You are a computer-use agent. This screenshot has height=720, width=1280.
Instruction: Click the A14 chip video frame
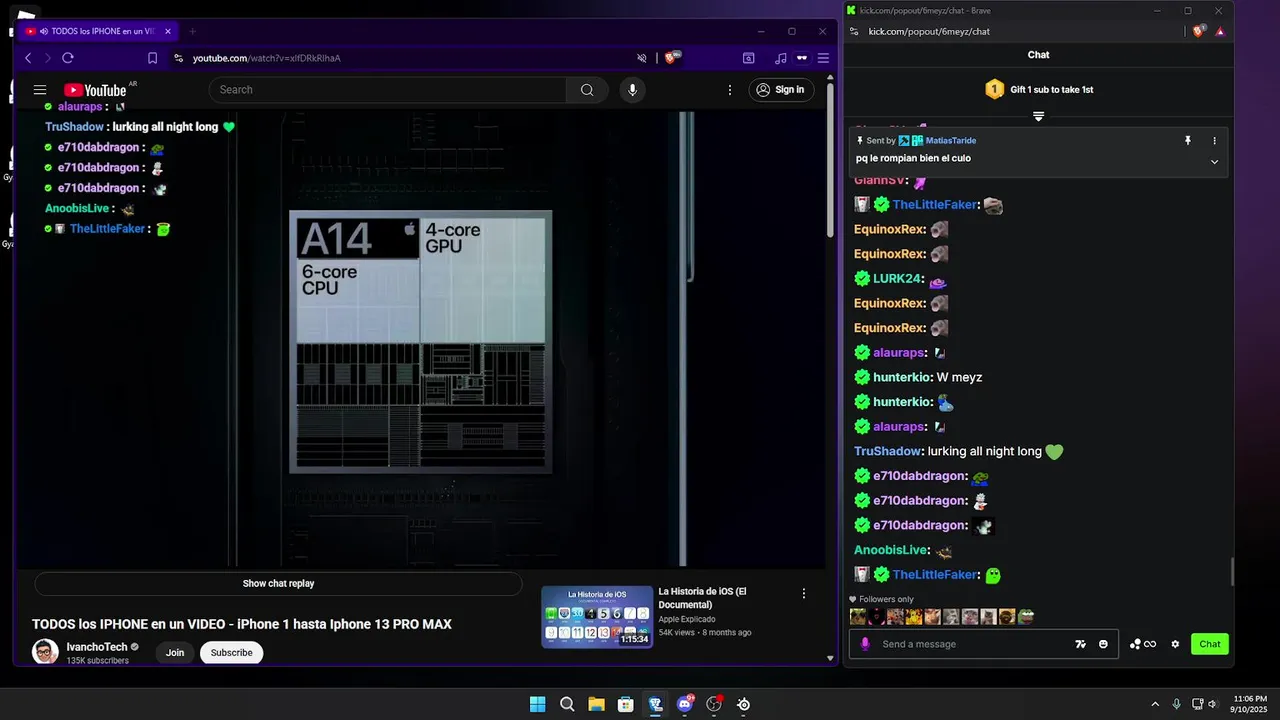coord(420,341)
